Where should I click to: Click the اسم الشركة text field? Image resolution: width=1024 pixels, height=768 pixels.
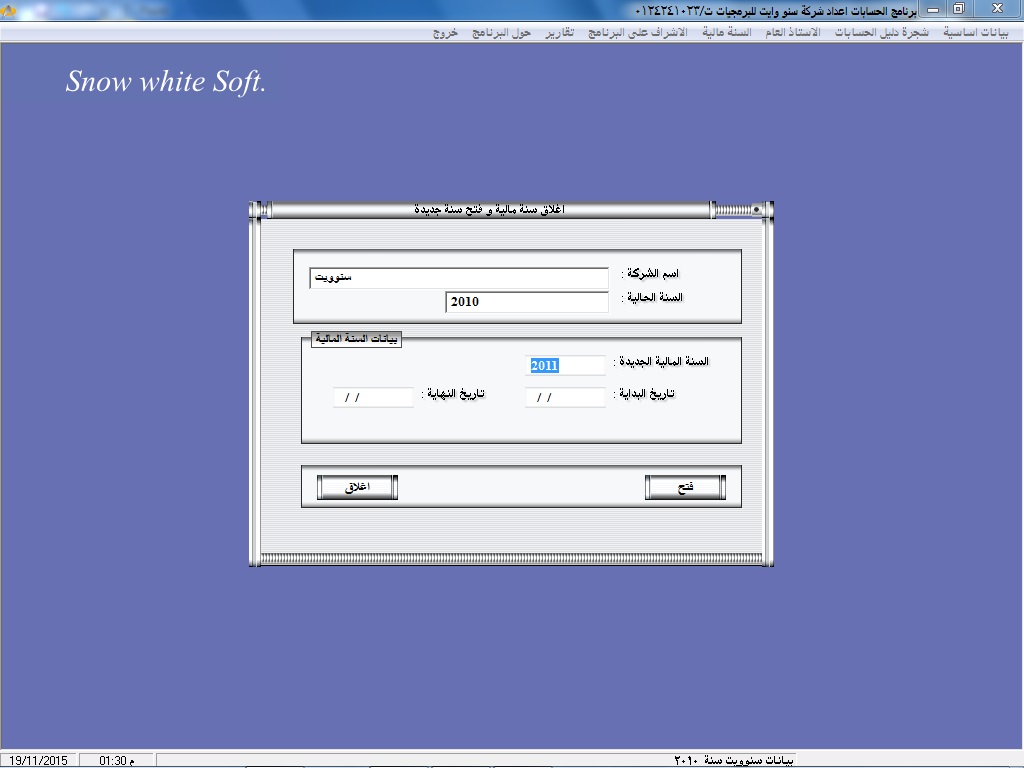459,277
